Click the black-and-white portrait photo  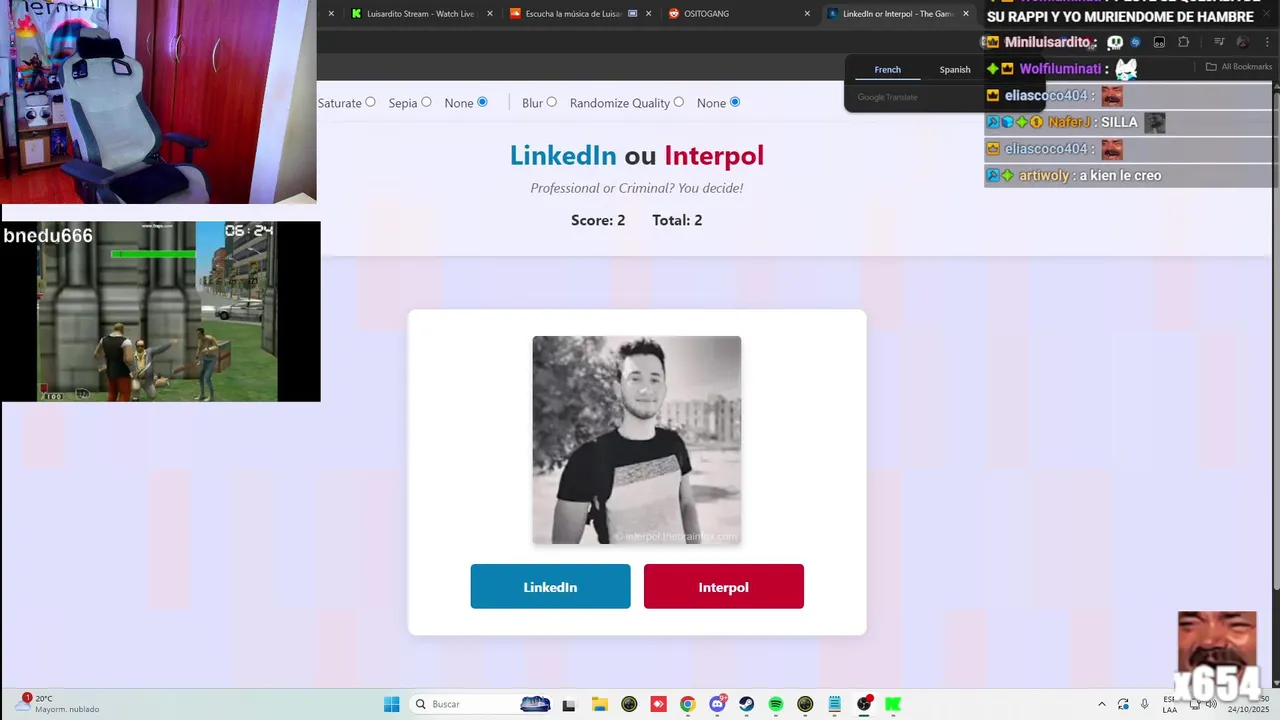[637, 440]
